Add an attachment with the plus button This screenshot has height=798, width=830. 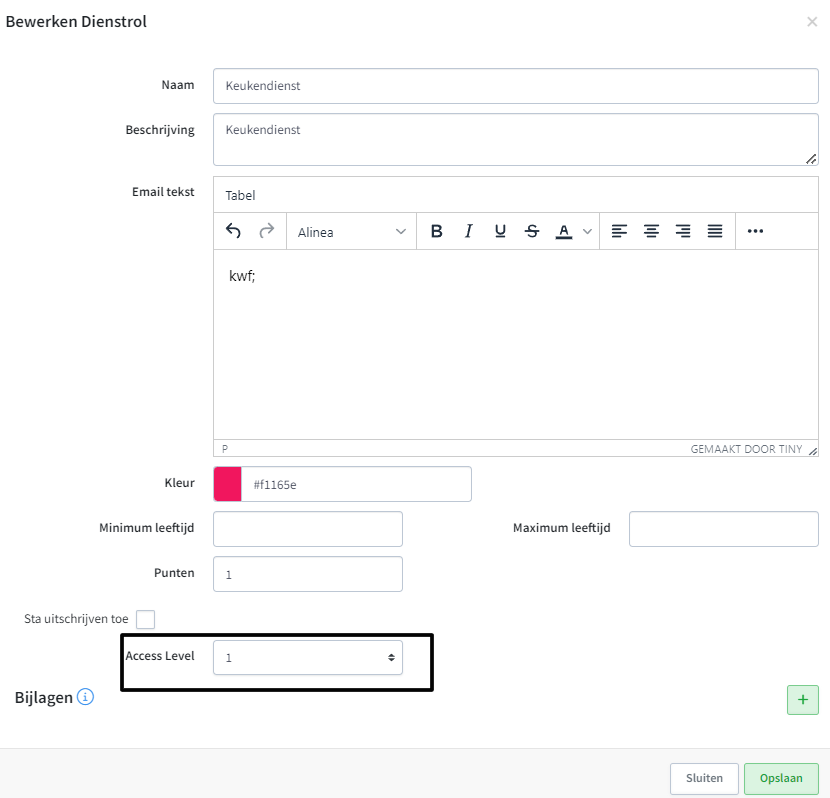click(x=802, y=700)
